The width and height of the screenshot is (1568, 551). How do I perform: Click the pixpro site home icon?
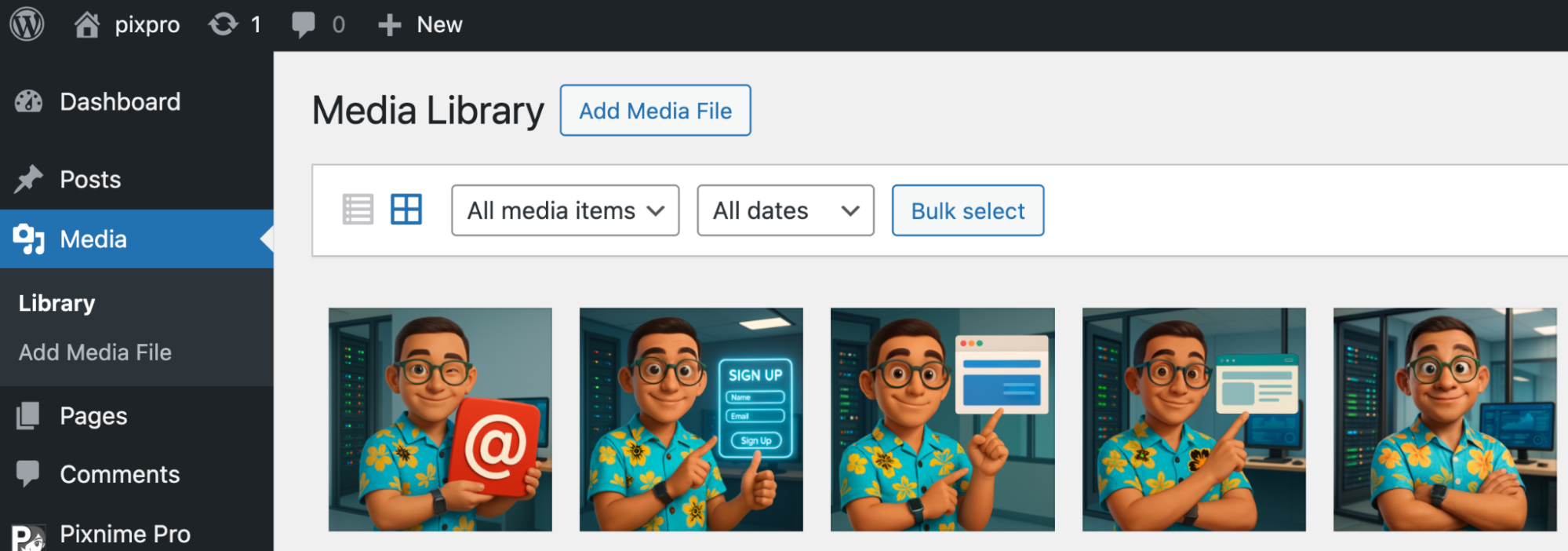pyautogui.click(x=87, y=24)
